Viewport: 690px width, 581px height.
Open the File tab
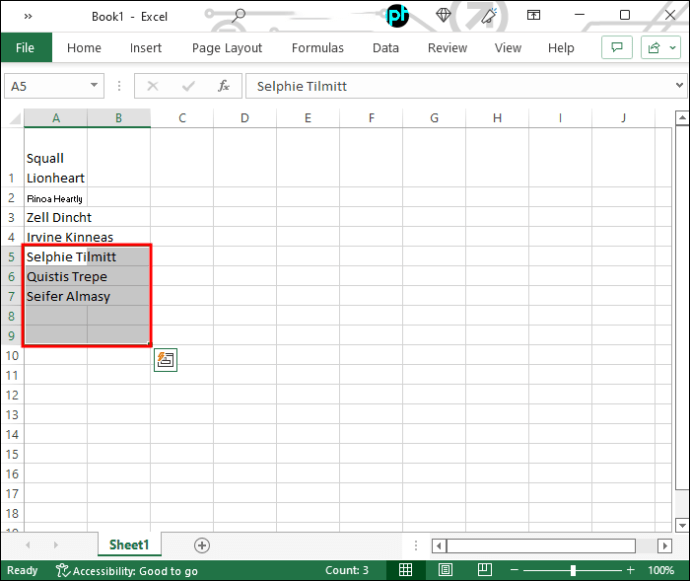[25, 48]
